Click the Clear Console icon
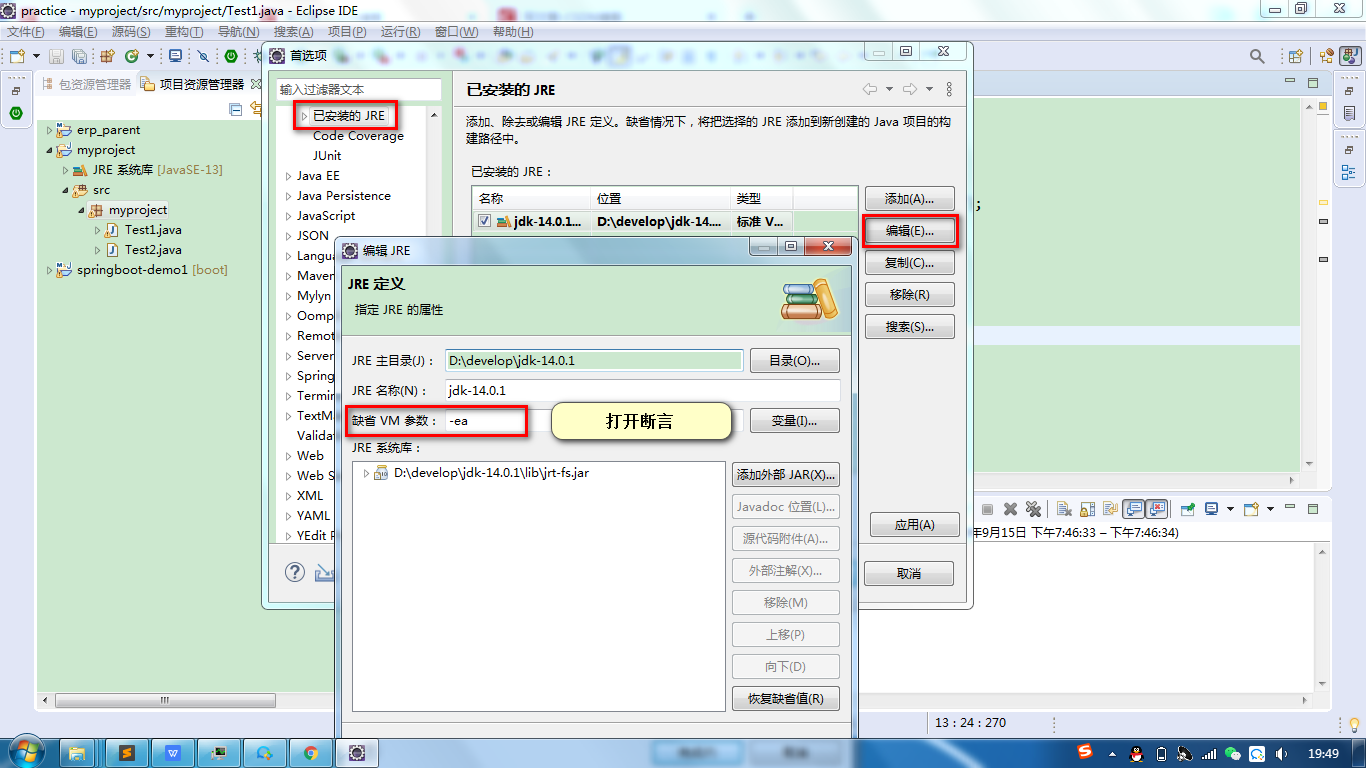1366x768 pixels. click(1064, 509)
